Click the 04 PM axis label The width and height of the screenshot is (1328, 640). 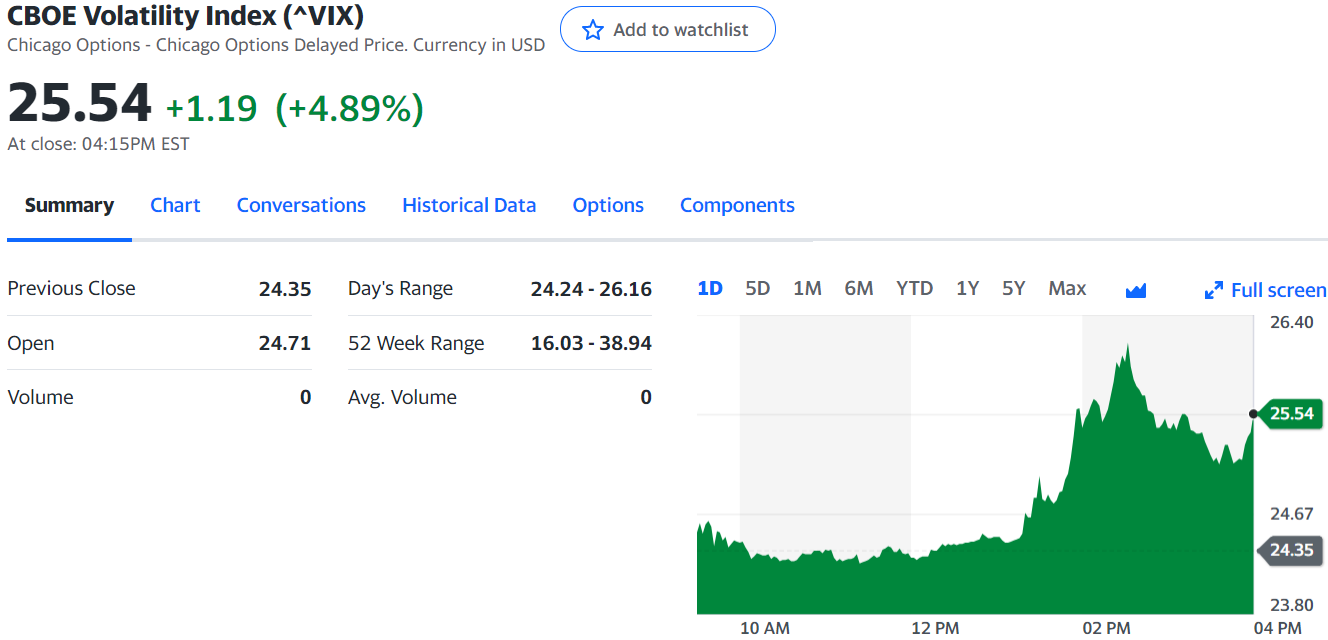click(x=1277, y=628)
